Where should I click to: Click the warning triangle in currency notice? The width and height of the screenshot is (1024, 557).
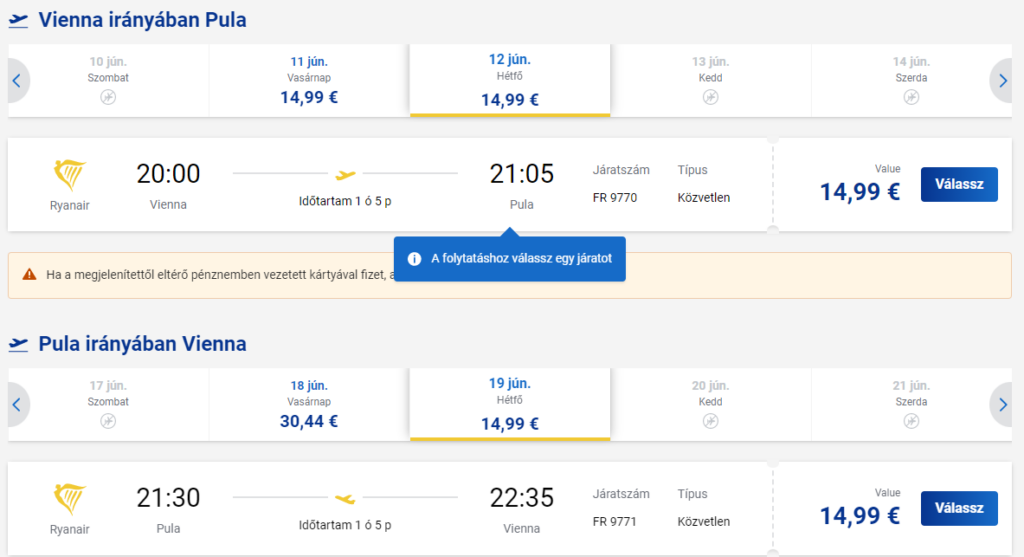click(29, 274)
